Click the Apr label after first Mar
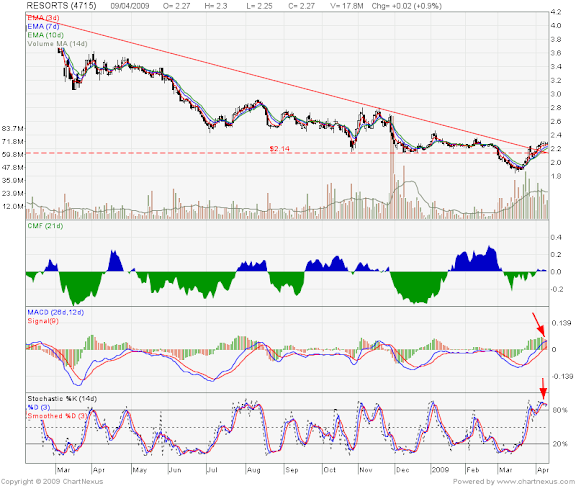The image size is (576, 486). click(x=99, y=470)
